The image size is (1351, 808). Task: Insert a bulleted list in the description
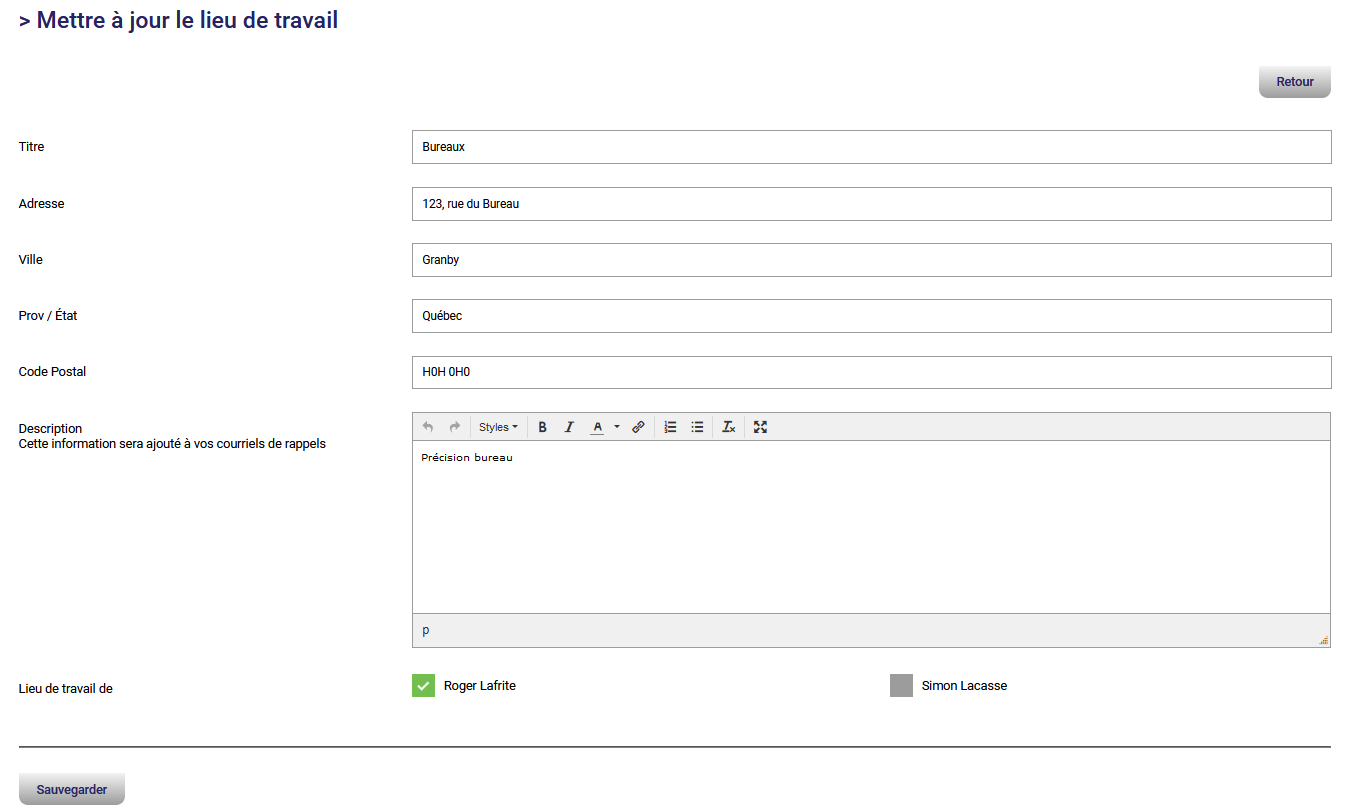click(x=697, y=427)
